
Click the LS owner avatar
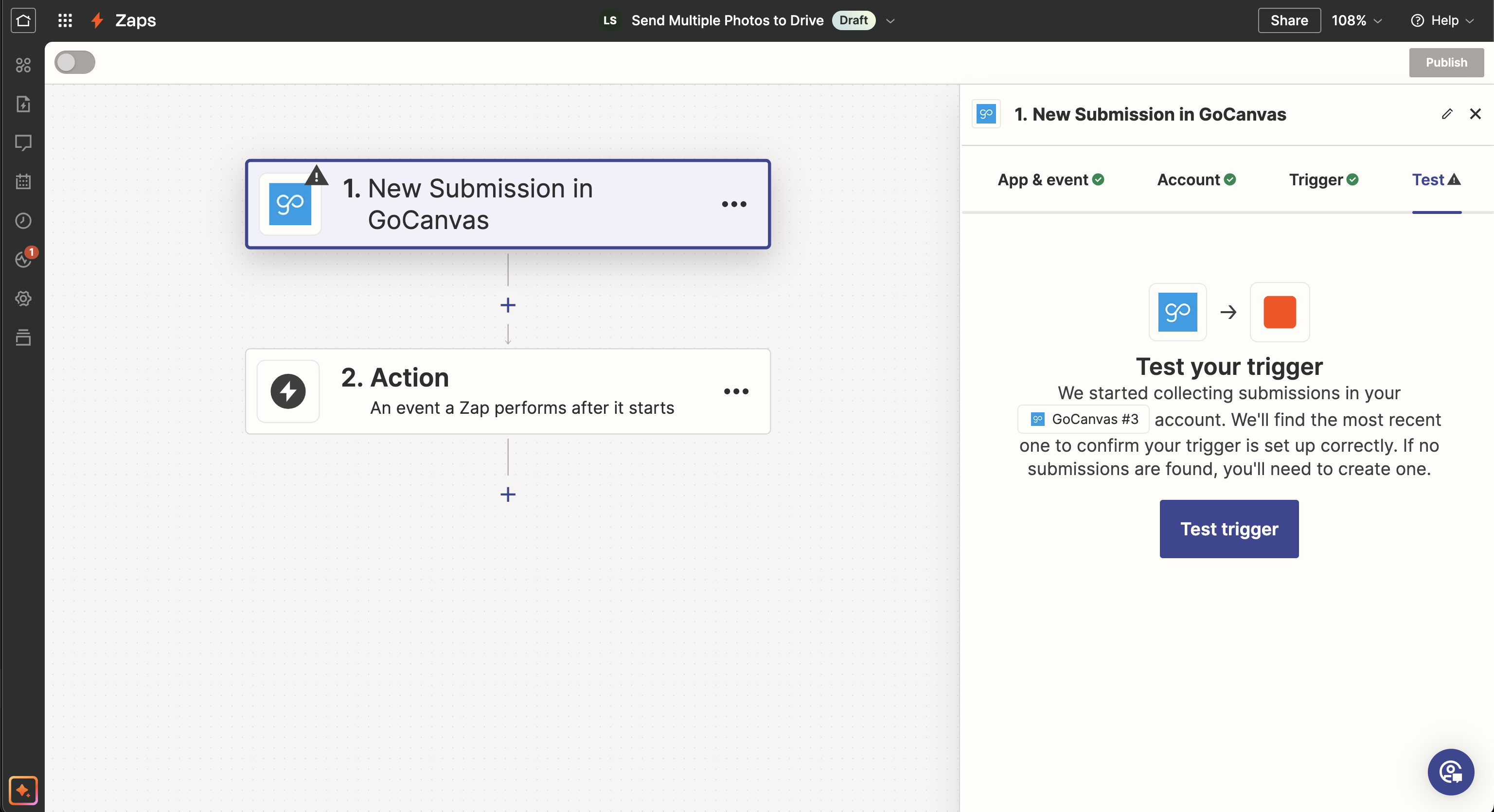pyautogui.click(x=610, y=20)
